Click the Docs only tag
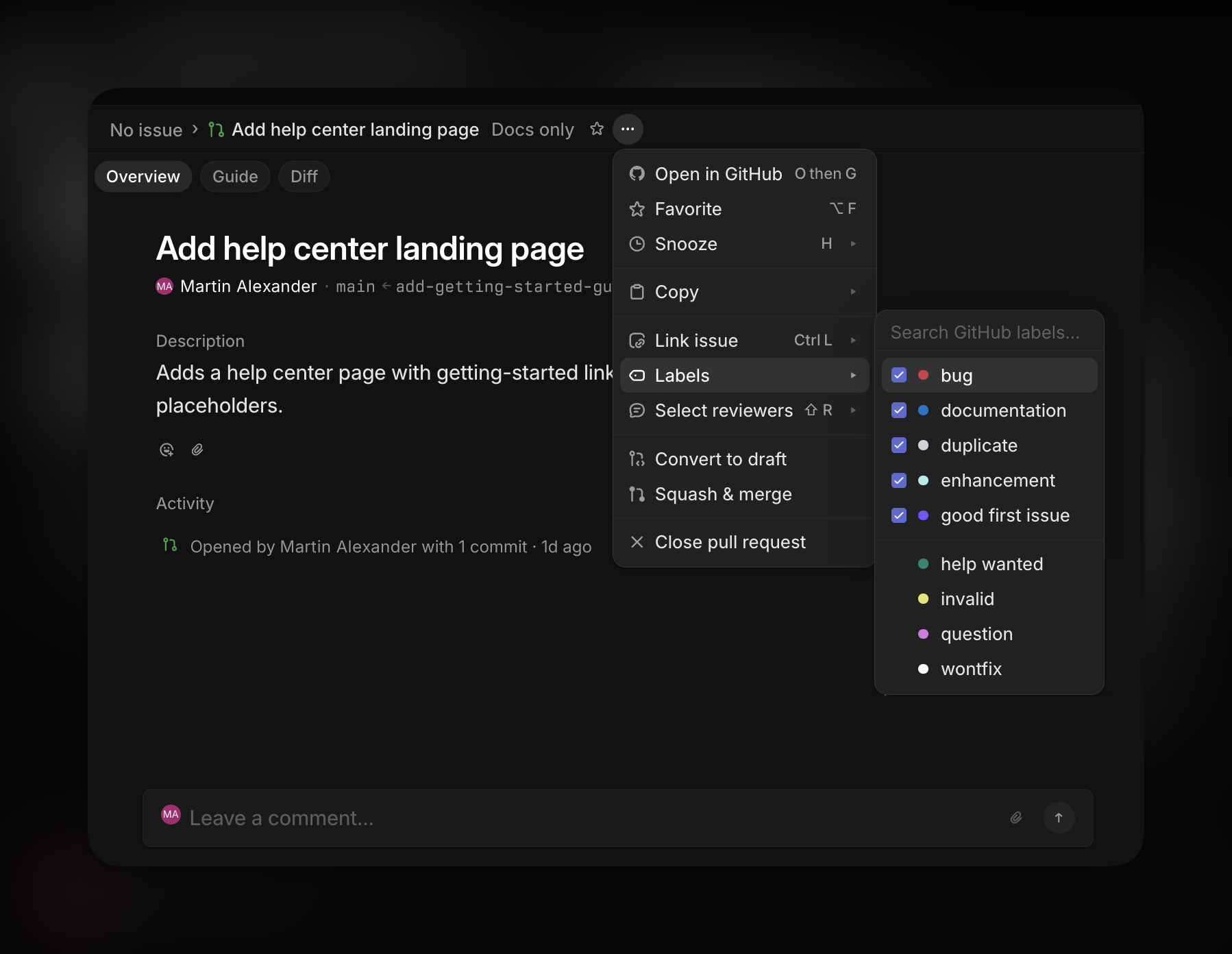Image resolution: width=1232 pixels, height=954 pixels. pos(532,130)
